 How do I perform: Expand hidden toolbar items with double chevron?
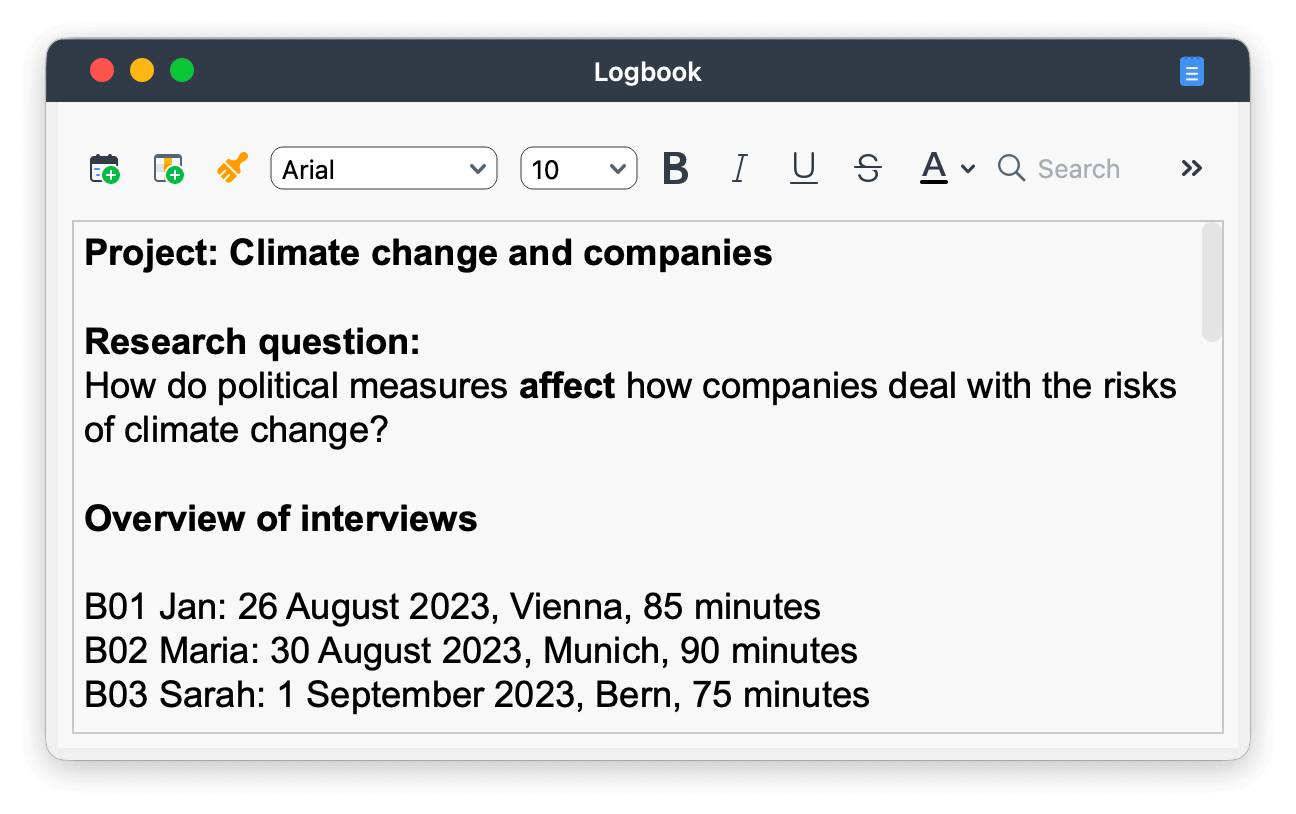pos(1191,169)
